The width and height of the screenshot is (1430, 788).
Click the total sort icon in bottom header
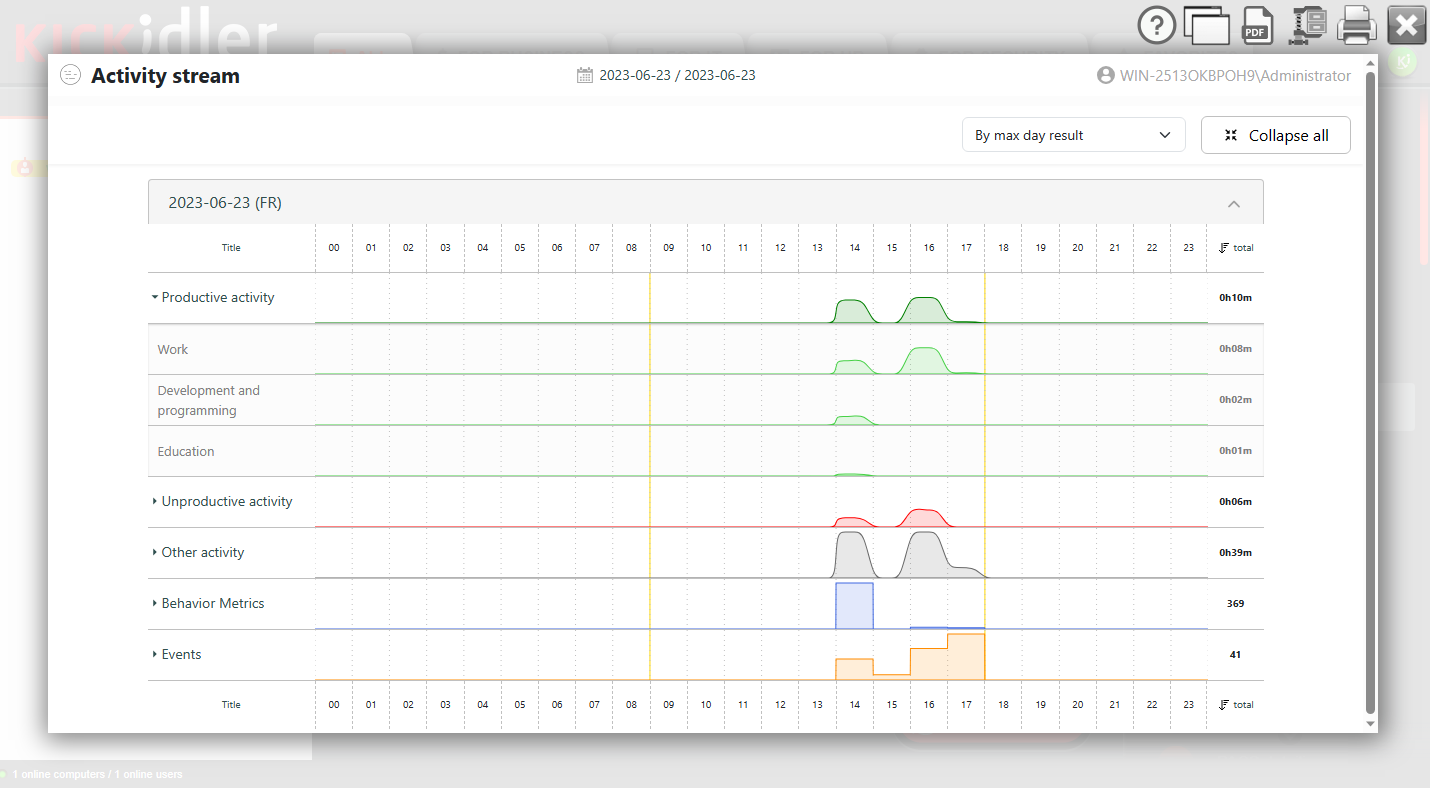pos(1224,705)
